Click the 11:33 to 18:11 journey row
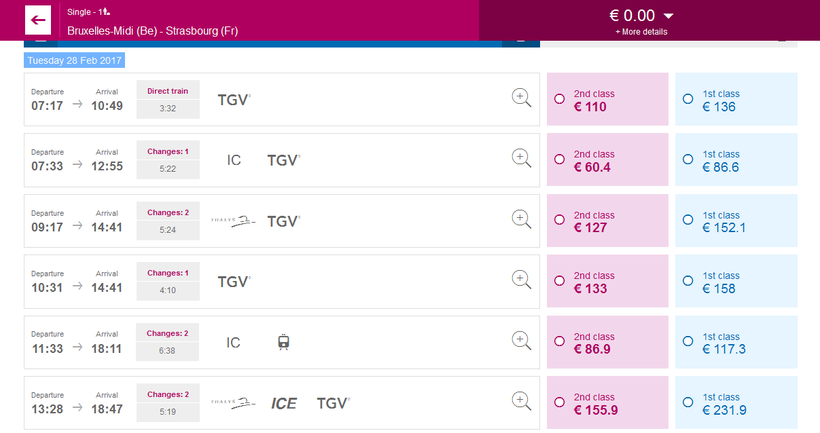Viewport: 820px width, 433px height. point(380,342)
